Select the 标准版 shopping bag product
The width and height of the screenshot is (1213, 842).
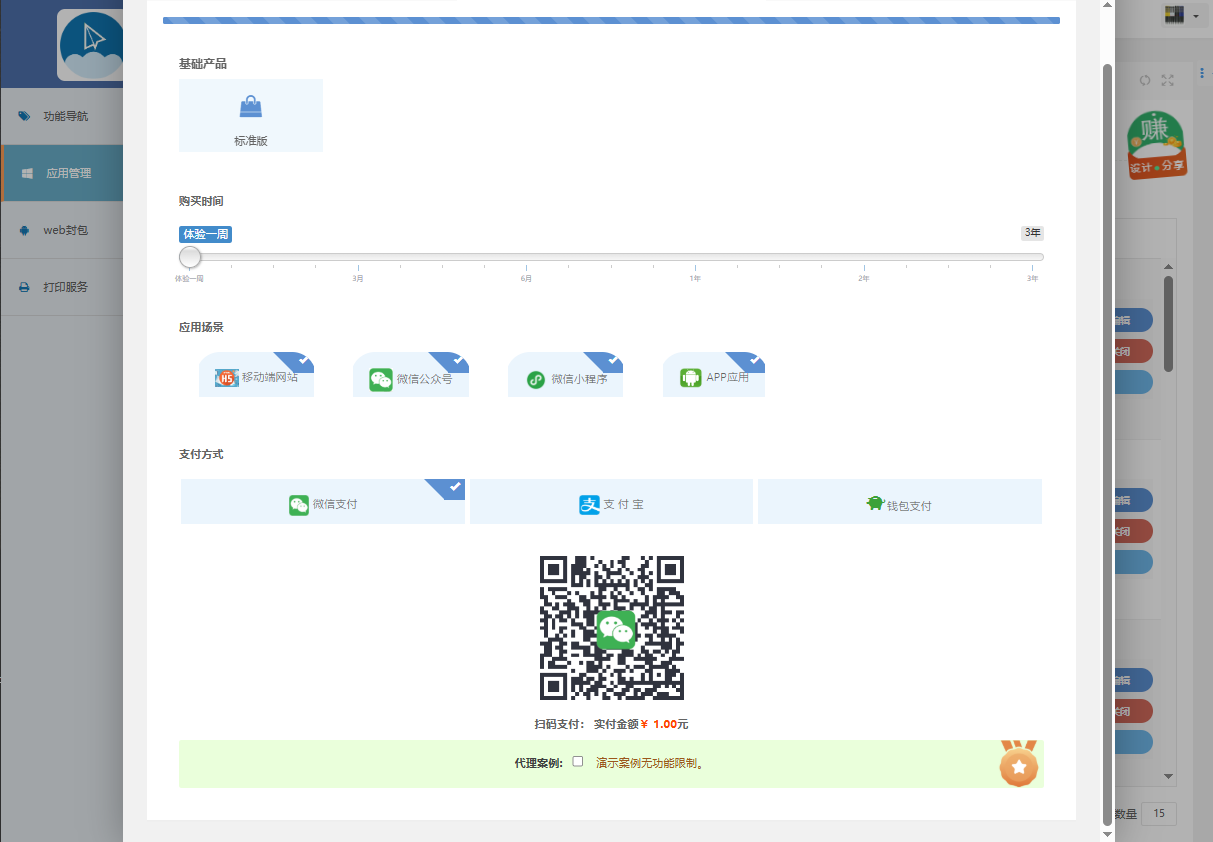coord(251,116)
